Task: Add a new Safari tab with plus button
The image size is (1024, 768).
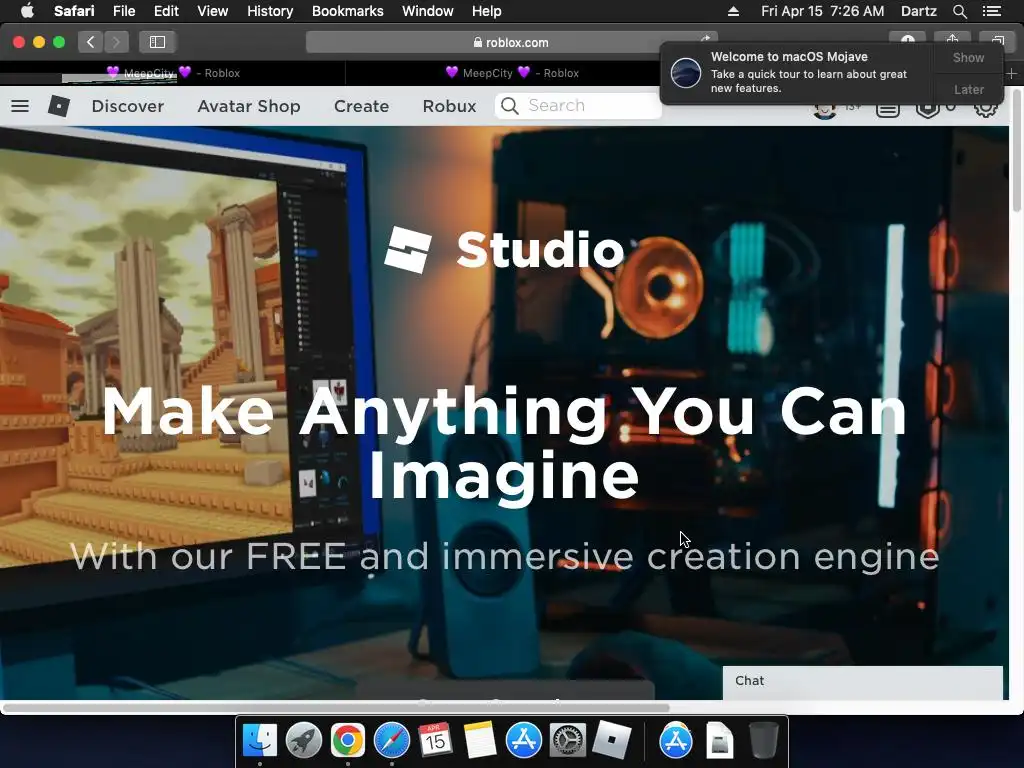Action: (x=1012, y=74)
